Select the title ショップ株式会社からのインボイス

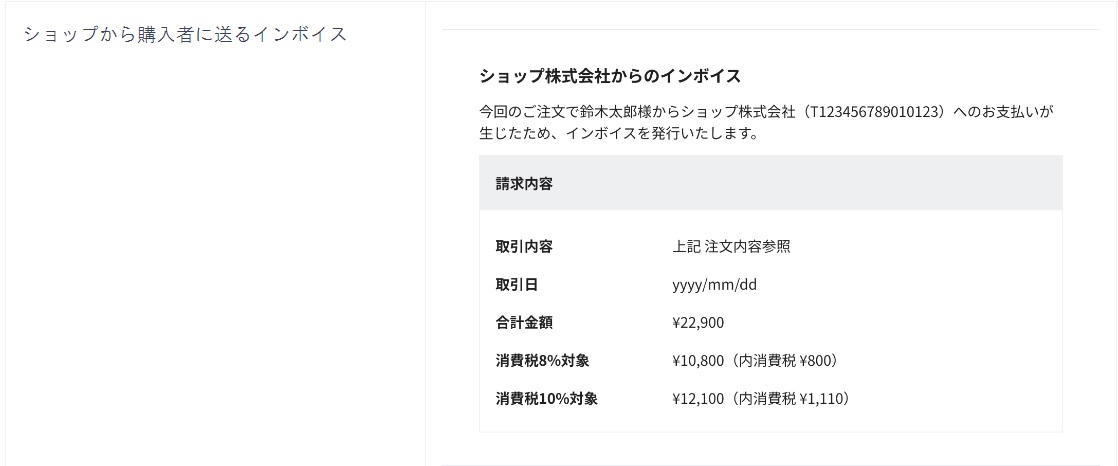(610, 76)
